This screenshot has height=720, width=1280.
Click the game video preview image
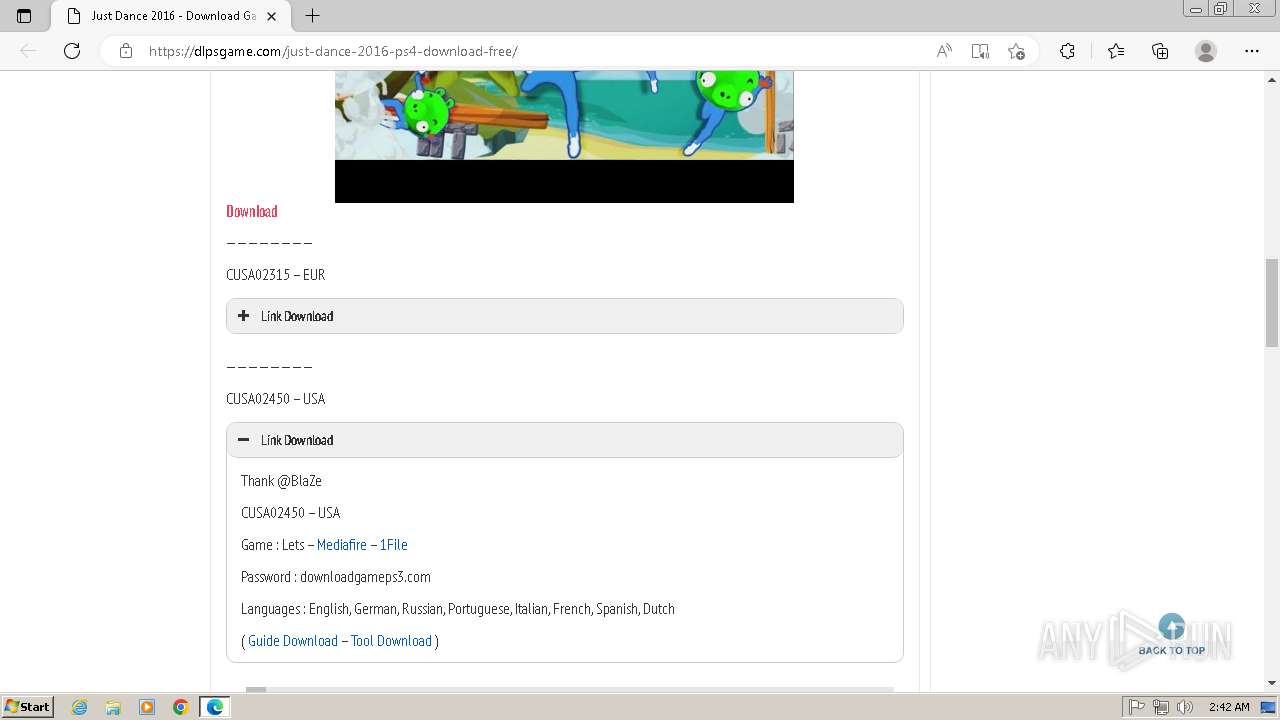(x=564, y=136)
